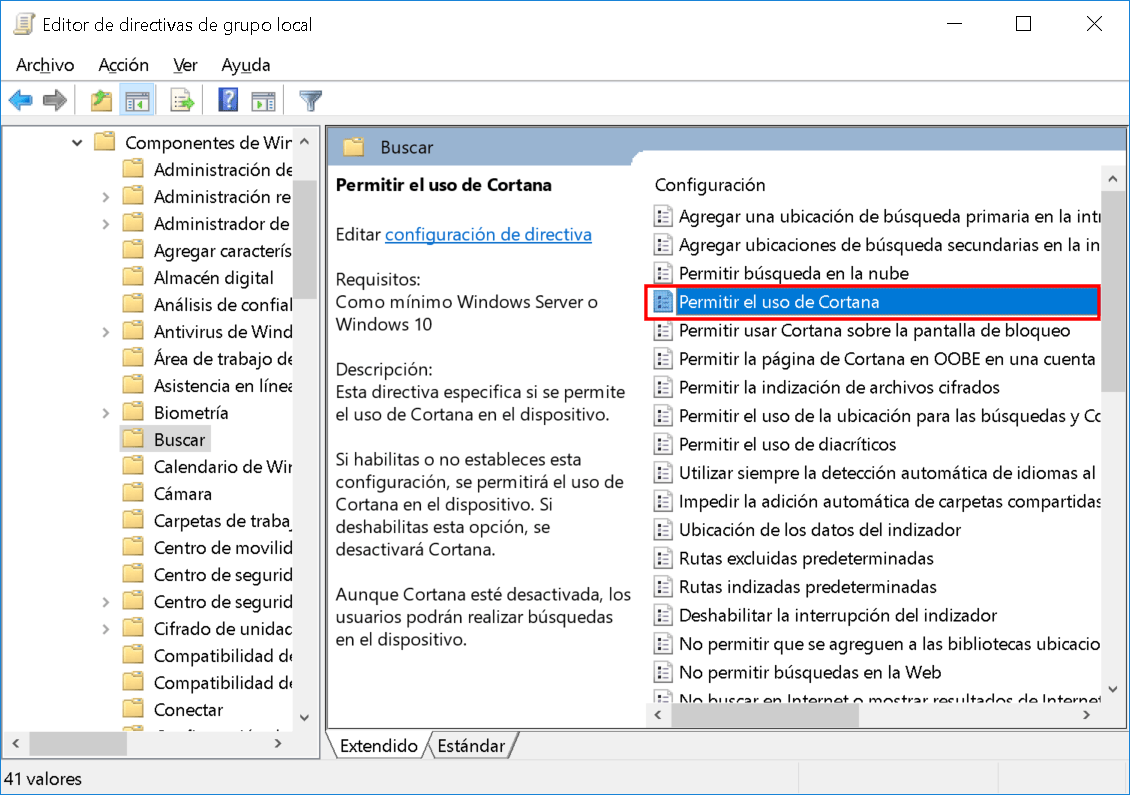Screen dimensions: 1130x795
Task: Open the Ayuda menu
Action: click(x=246, y=65)
